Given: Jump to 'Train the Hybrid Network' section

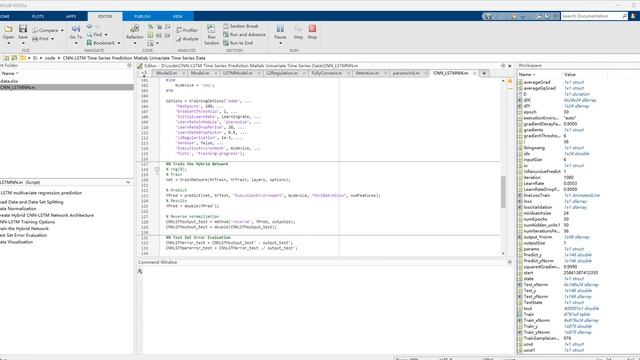Looking at the screenshot, I should (x=24, y=229).
